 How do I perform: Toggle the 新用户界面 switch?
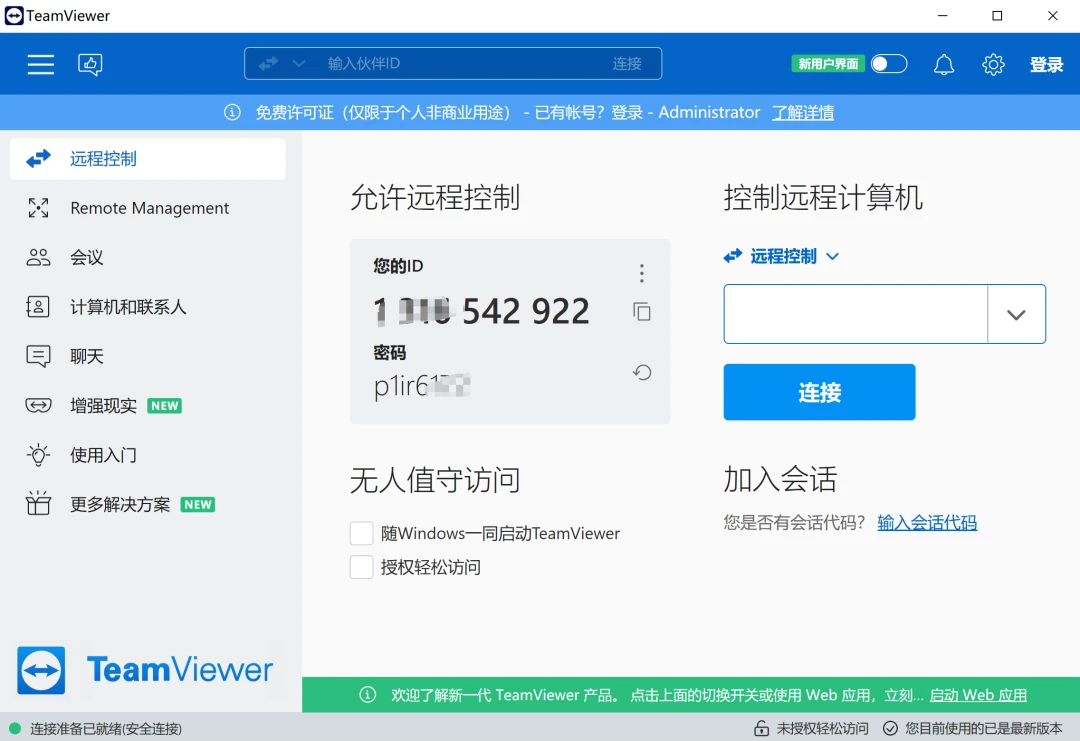(x=888, y=64)
